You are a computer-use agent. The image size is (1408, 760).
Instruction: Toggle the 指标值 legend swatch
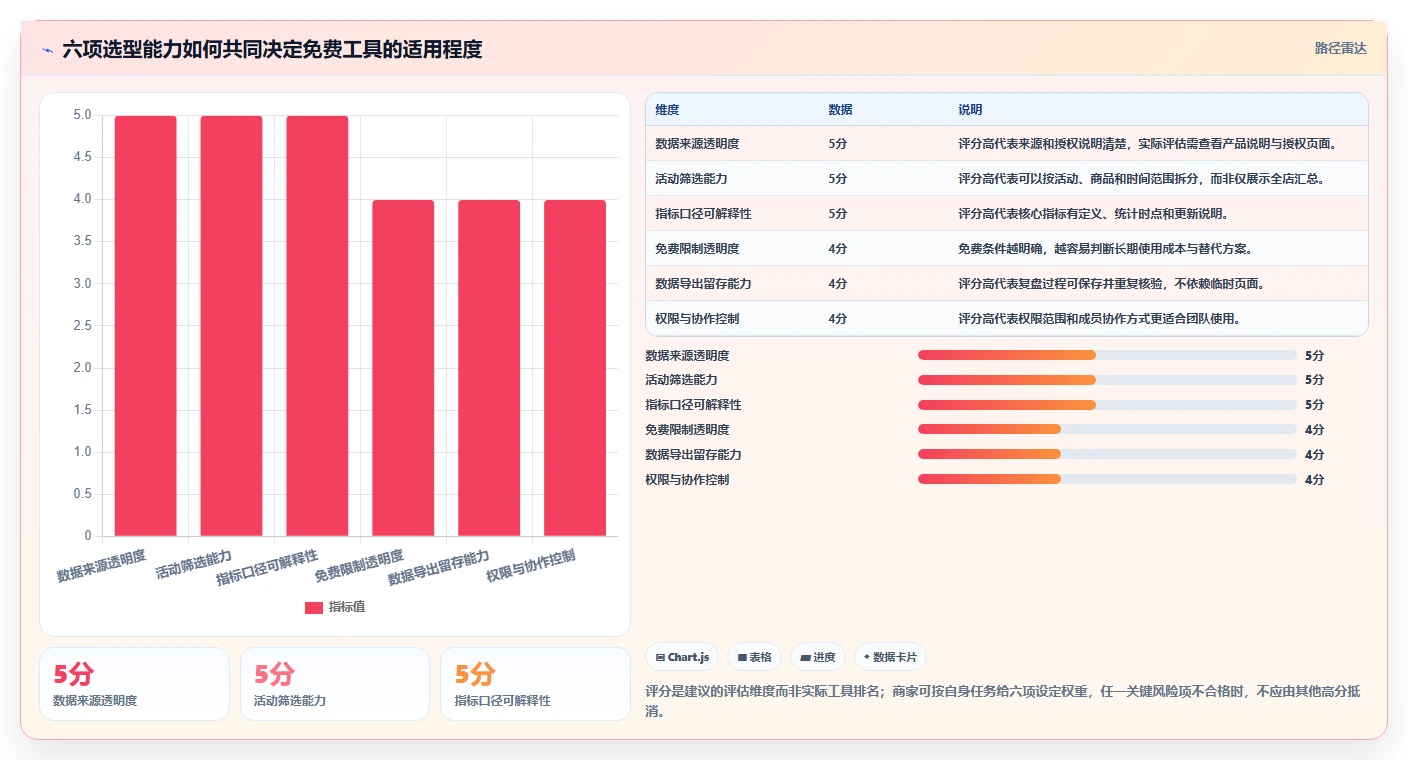coord(314,607)
